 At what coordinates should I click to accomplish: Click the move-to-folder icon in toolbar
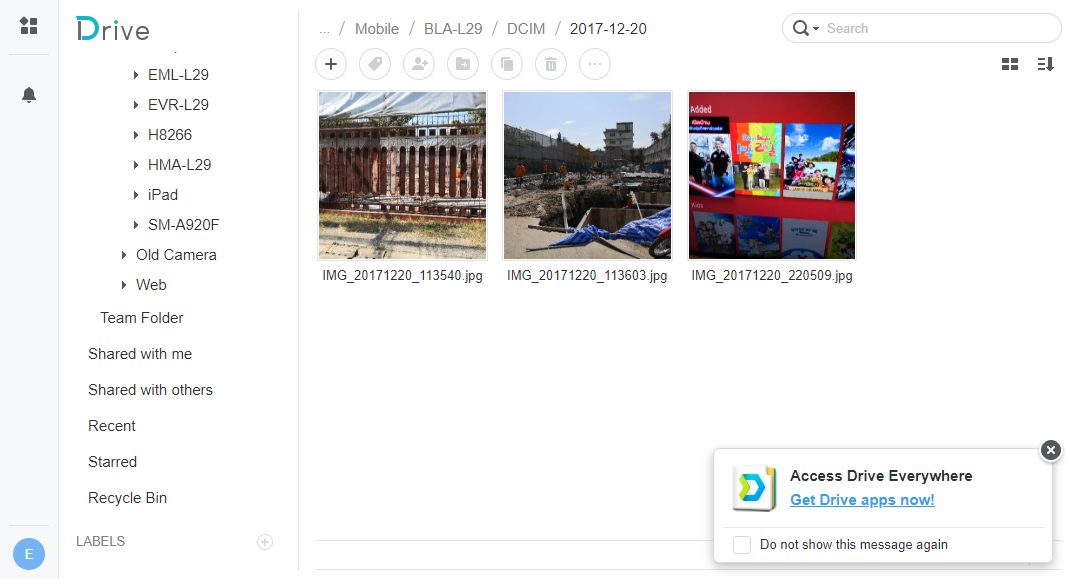click(x=463, y=64)
